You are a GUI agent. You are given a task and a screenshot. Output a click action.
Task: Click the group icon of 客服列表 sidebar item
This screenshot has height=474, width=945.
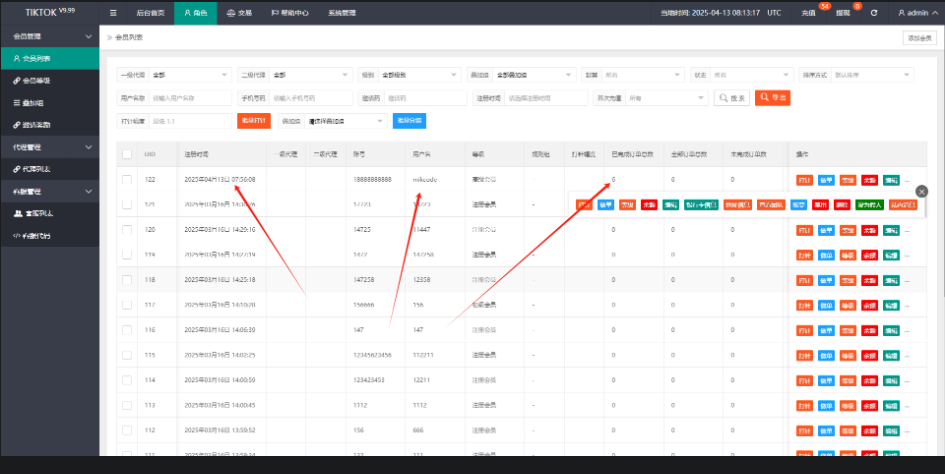(17, 213)
